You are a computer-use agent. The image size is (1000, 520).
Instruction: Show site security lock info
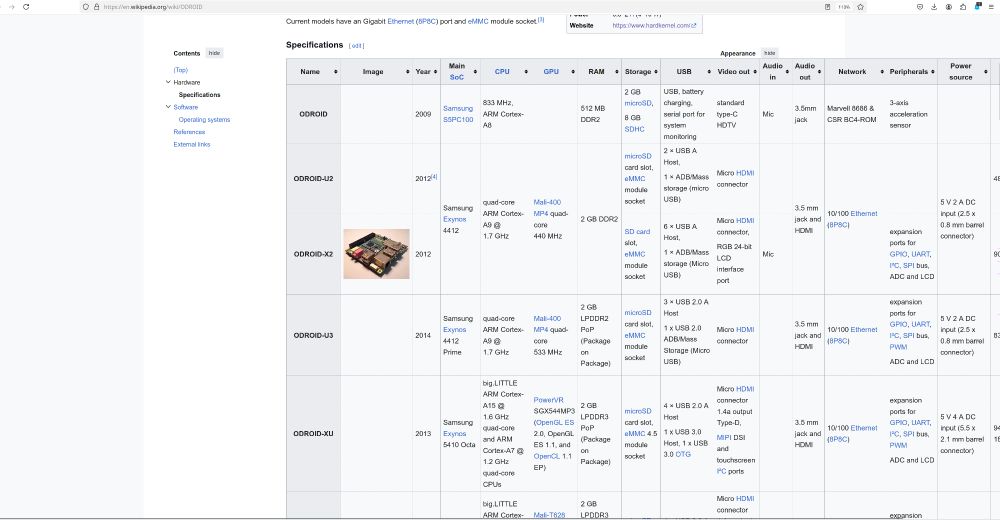point(96,7)
